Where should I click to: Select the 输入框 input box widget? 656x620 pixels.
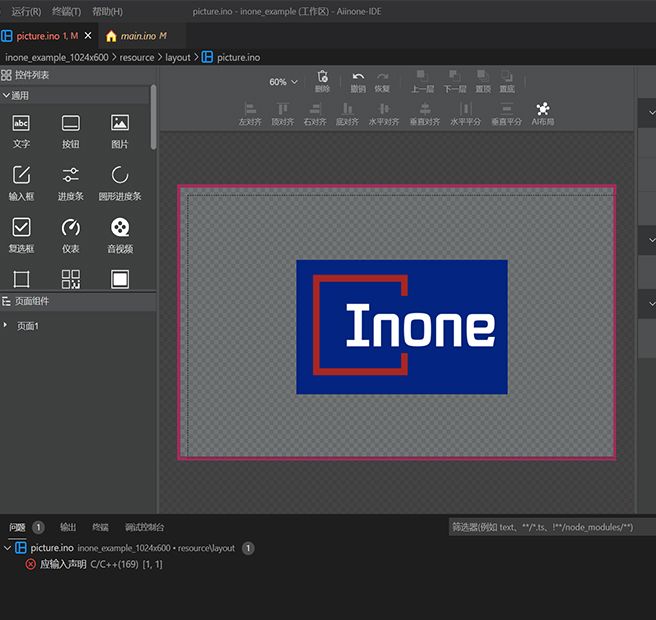tap(21, 183)
